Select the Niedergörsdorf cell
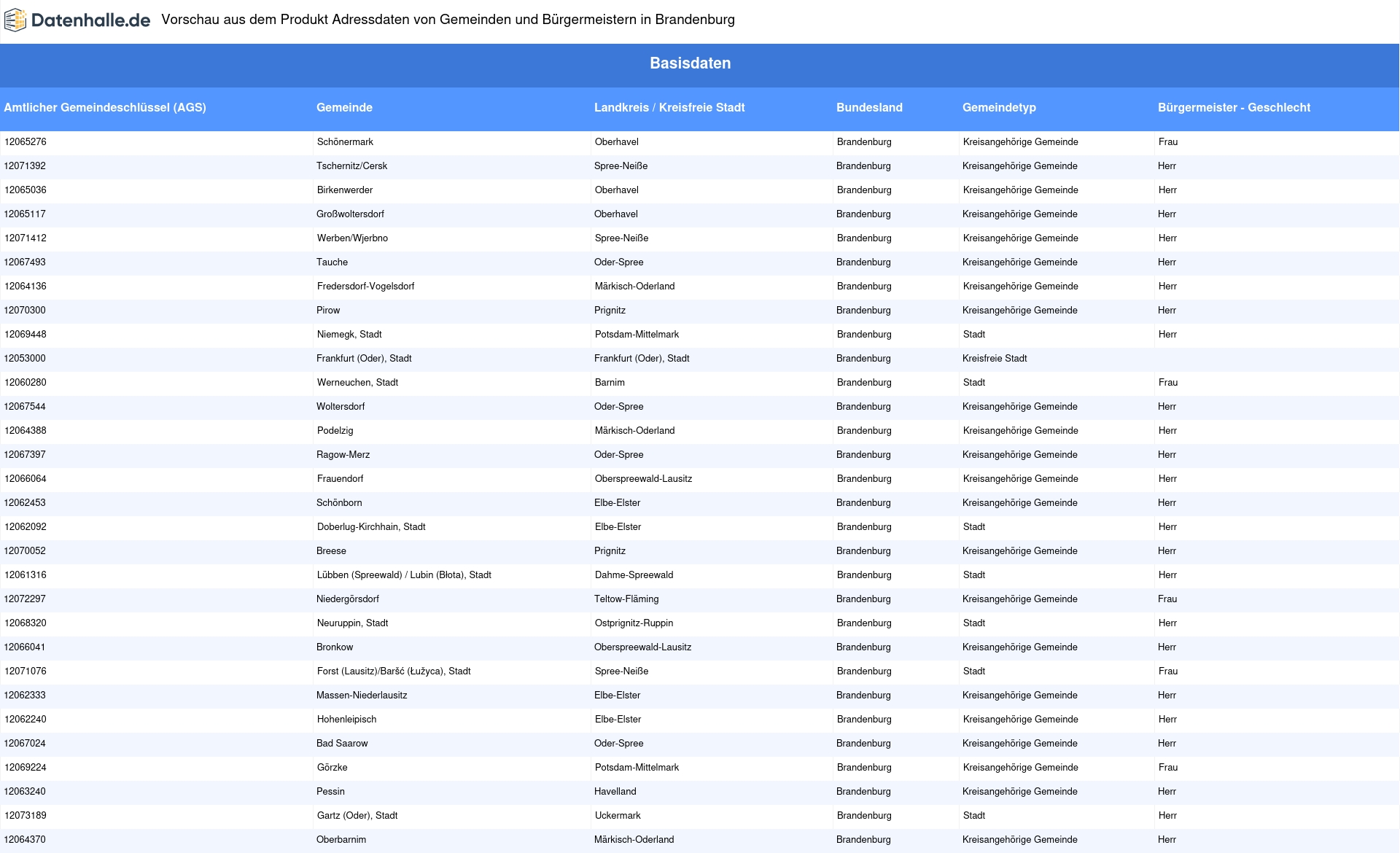This screenshot has width=1400, height=853. pos(451,599)
